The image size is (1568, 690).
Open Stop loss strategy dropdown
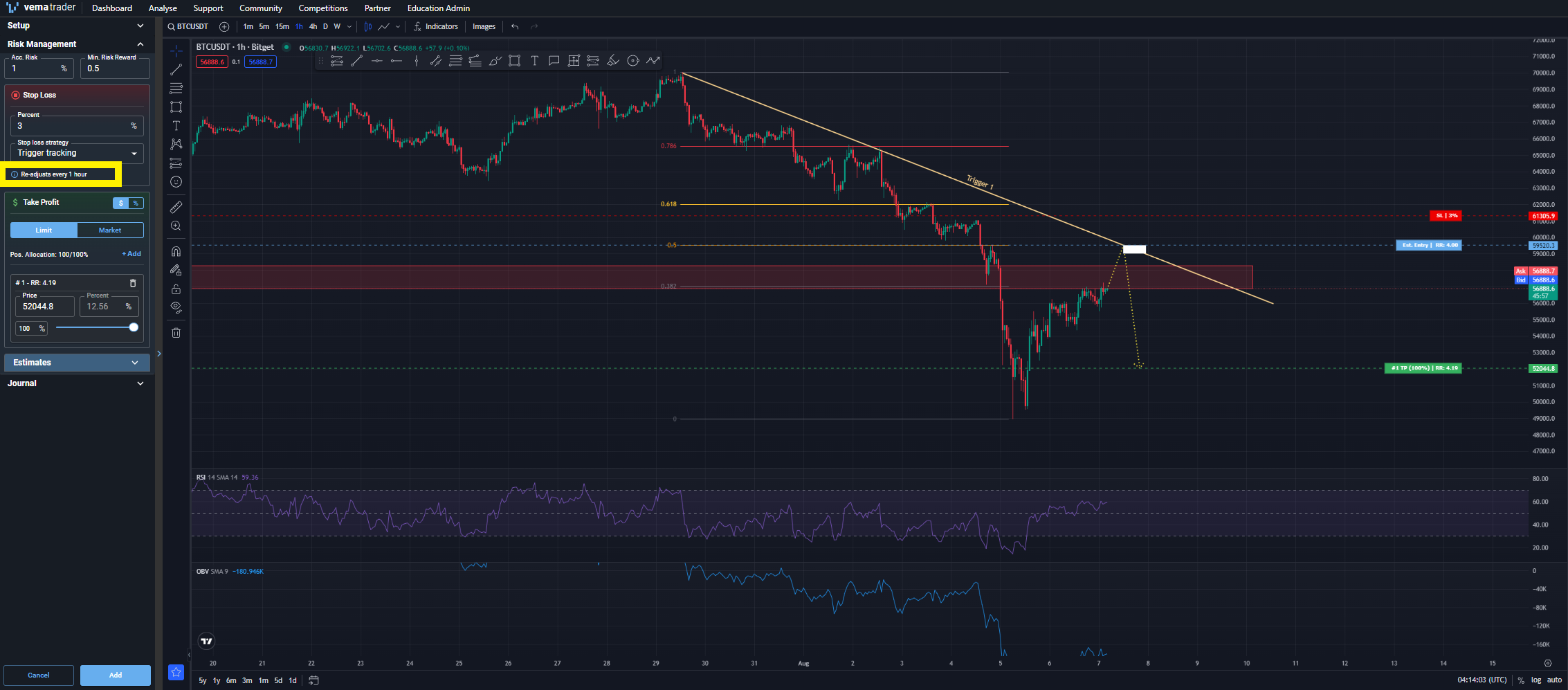(x=77, y=153)
